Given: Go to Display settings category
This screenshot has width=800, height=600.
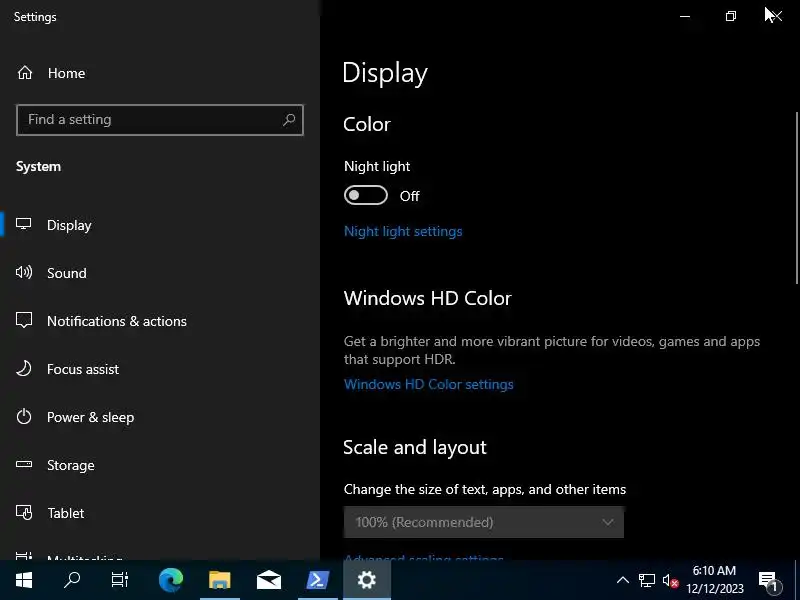Looking at the screenshot, I should pyautogui.click(x=160, y=225).
